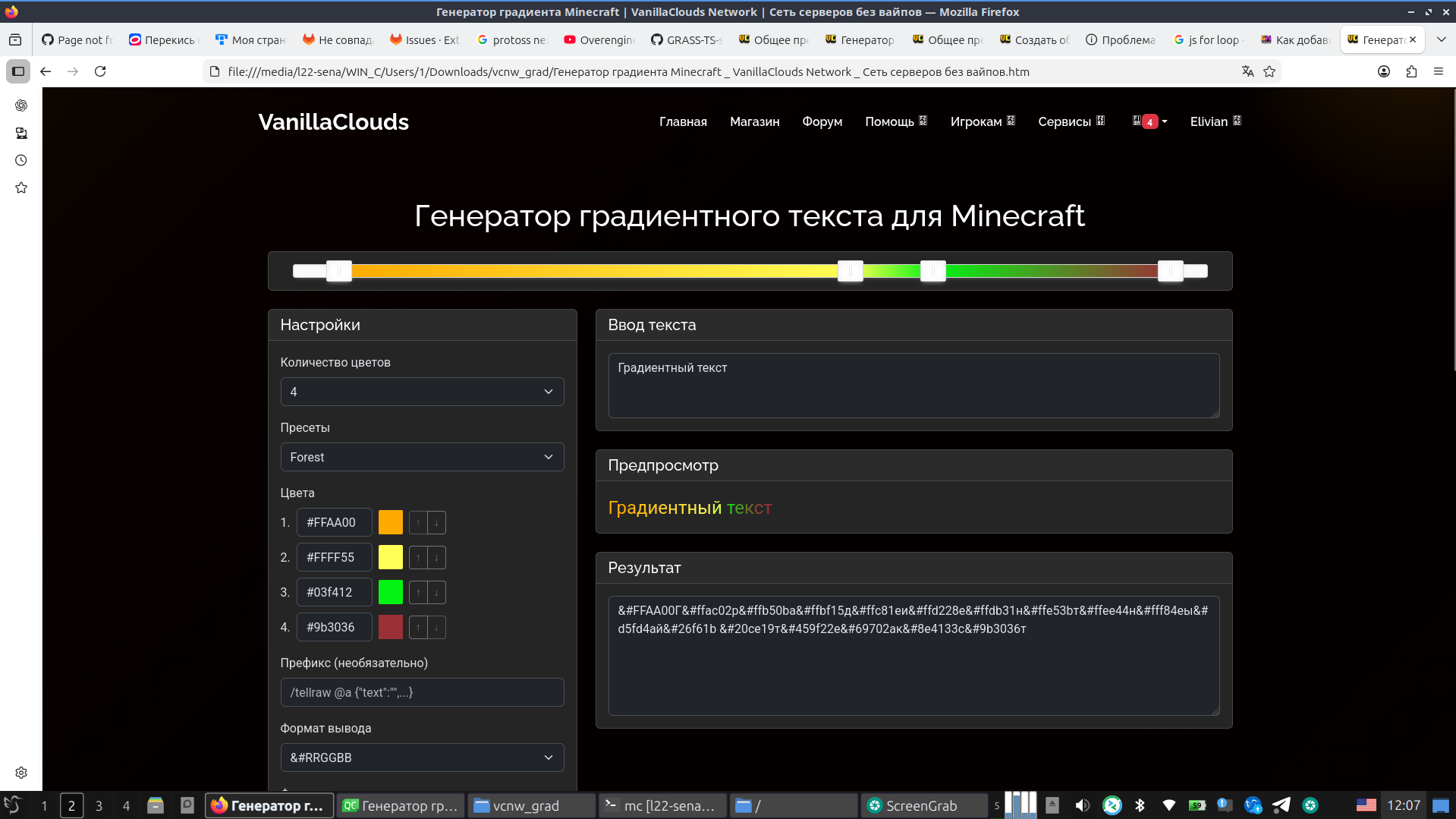Viewport: 1456px width, 819px height.
Task: Toggle the Firefox sidebar panel button
Action: [x=18, y=71]
